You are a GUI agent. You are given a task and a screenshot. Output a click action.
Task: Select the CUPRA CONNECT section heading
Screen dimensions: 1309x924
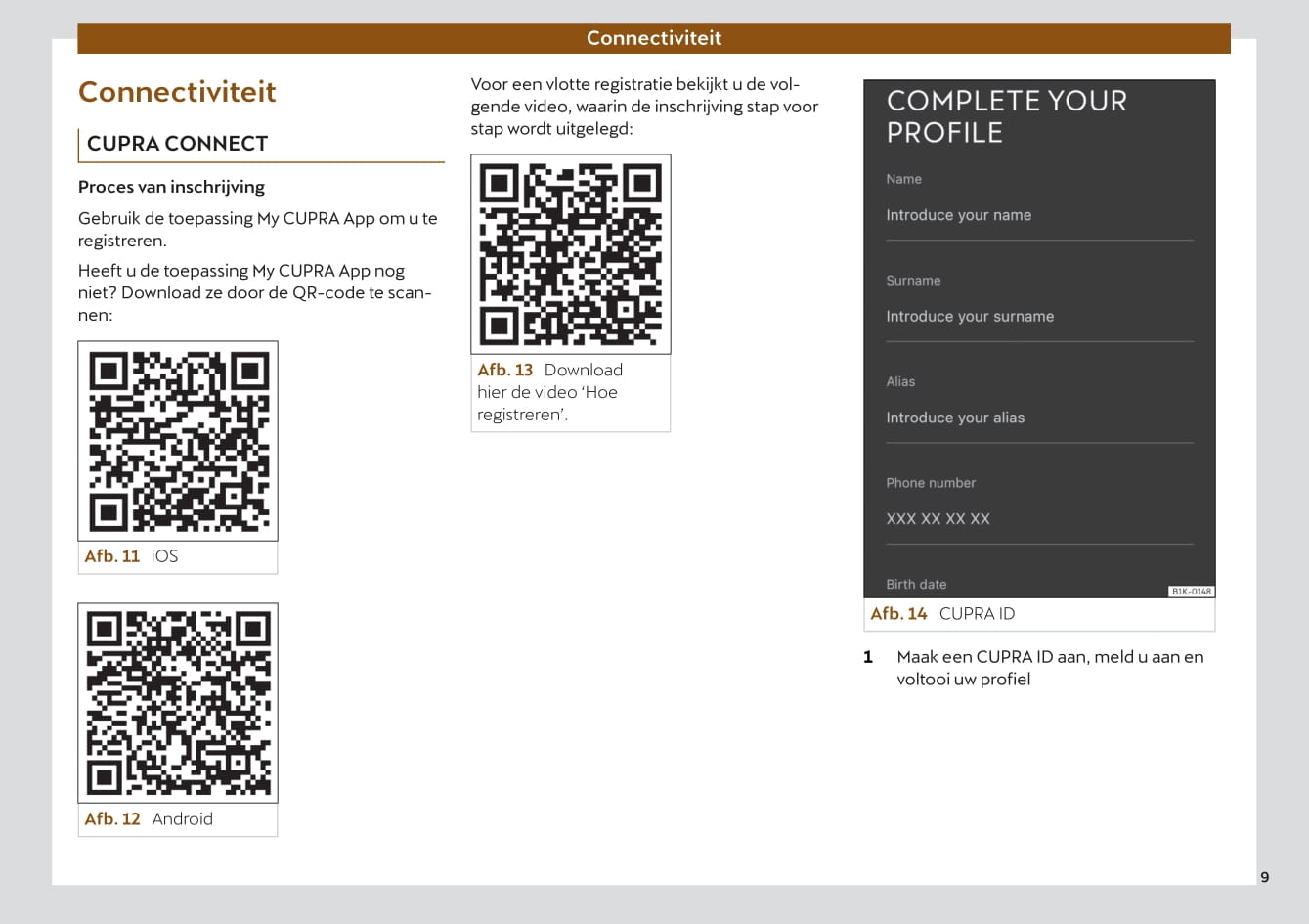click(177, 144)
